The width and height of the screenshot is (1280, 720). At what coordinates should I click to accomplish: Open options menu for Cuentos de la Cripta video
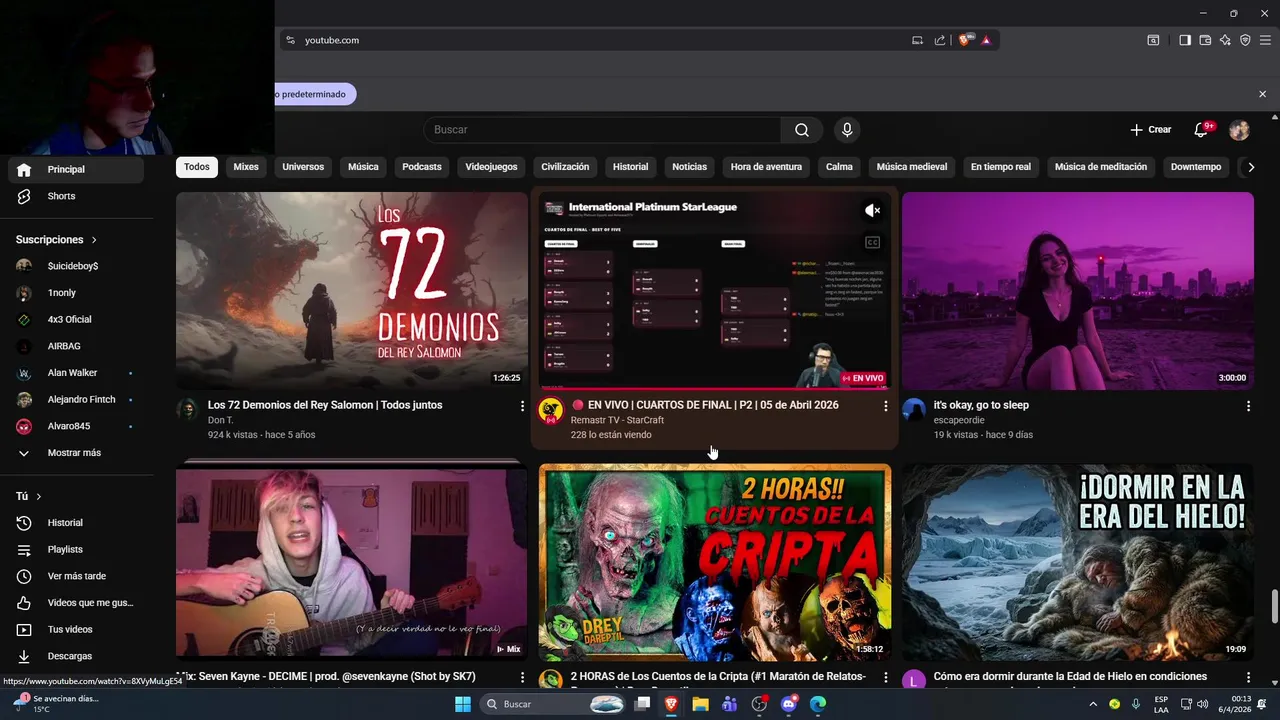[885, 677]
